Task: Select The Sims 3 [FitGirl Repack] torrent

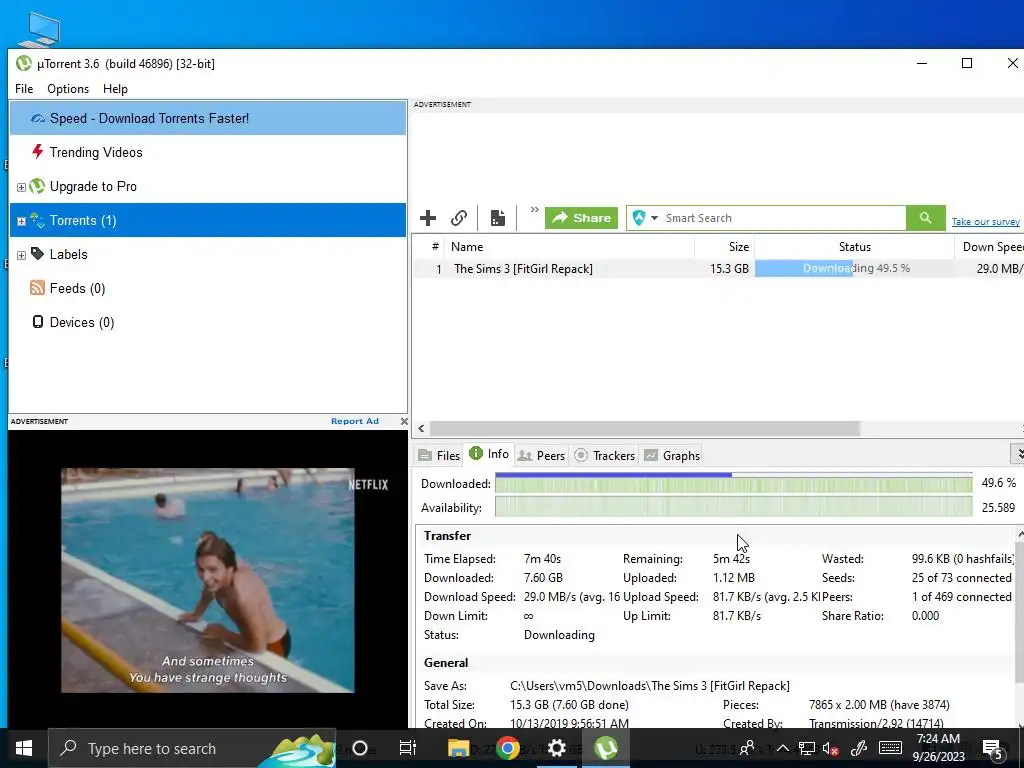Action: coord(523,269)
